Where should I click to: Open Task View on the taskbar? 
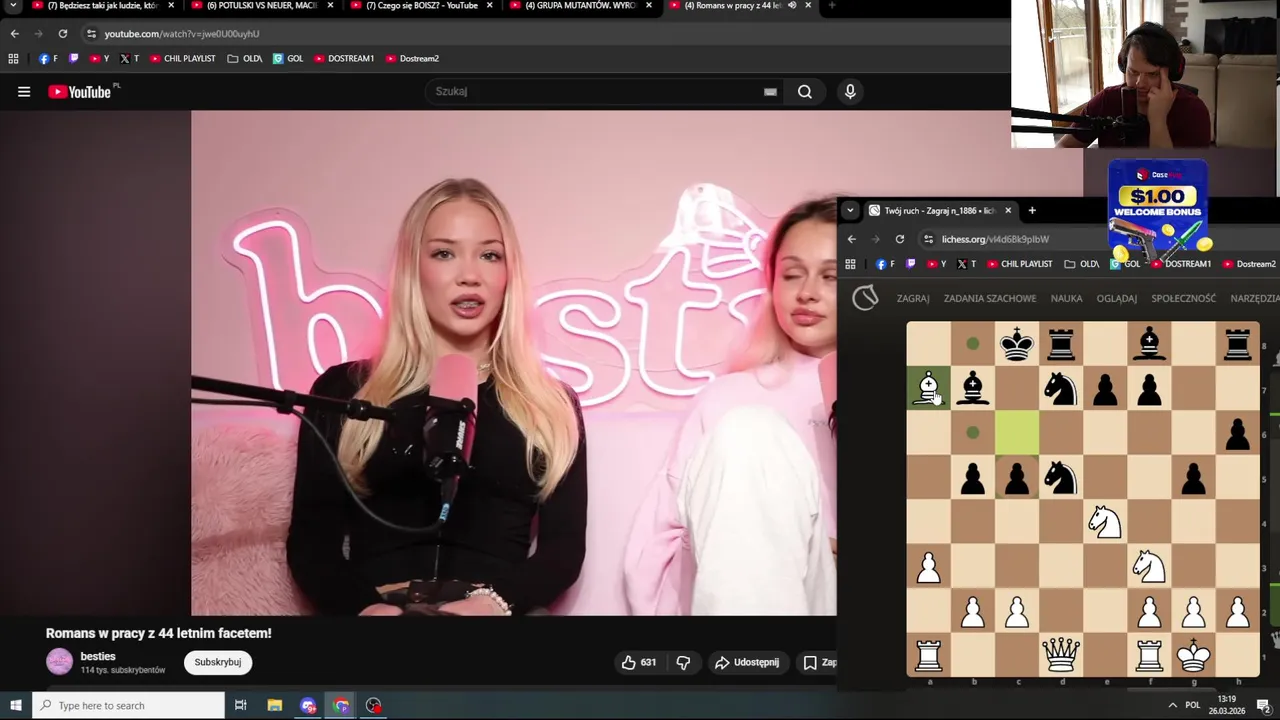click(240, 706)
